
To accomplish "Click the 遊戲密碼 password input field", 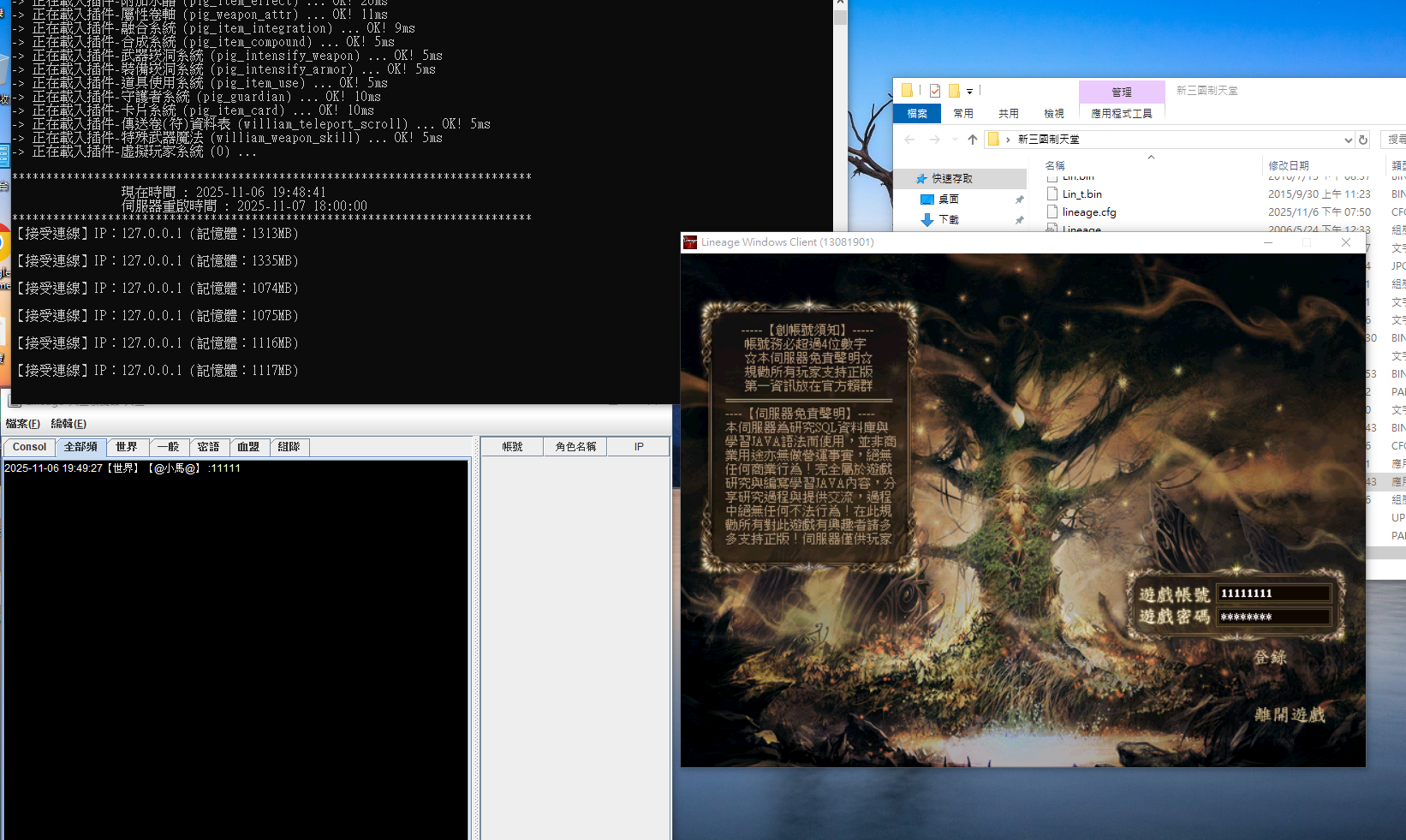I will [1274, 617].
